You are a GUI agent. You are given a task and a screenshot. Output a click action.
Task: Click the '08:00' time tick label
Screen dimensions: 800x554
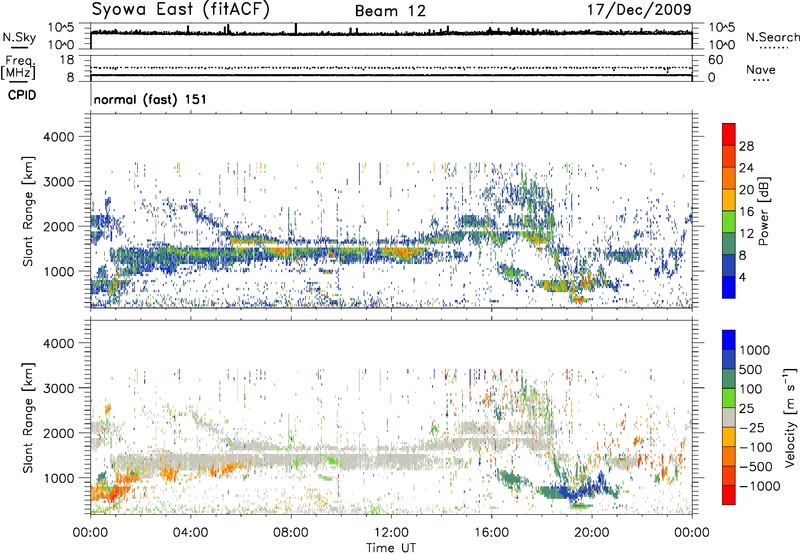point(290,533)
